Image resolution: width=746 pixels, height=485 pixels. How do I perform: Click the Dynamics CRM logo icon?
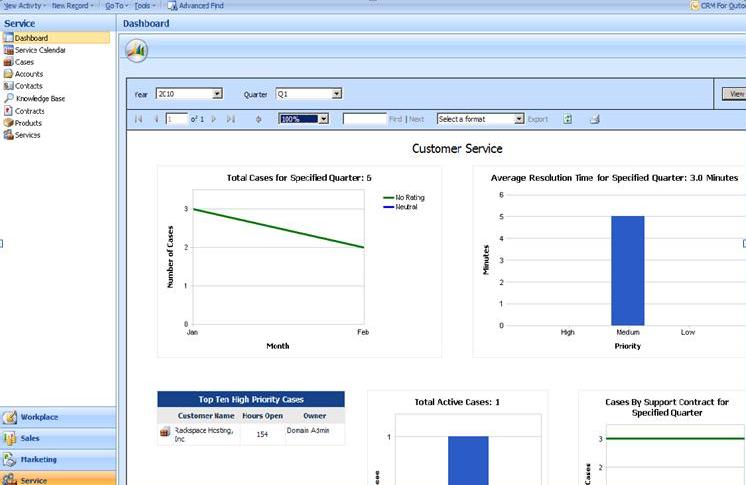click(135, 51)
